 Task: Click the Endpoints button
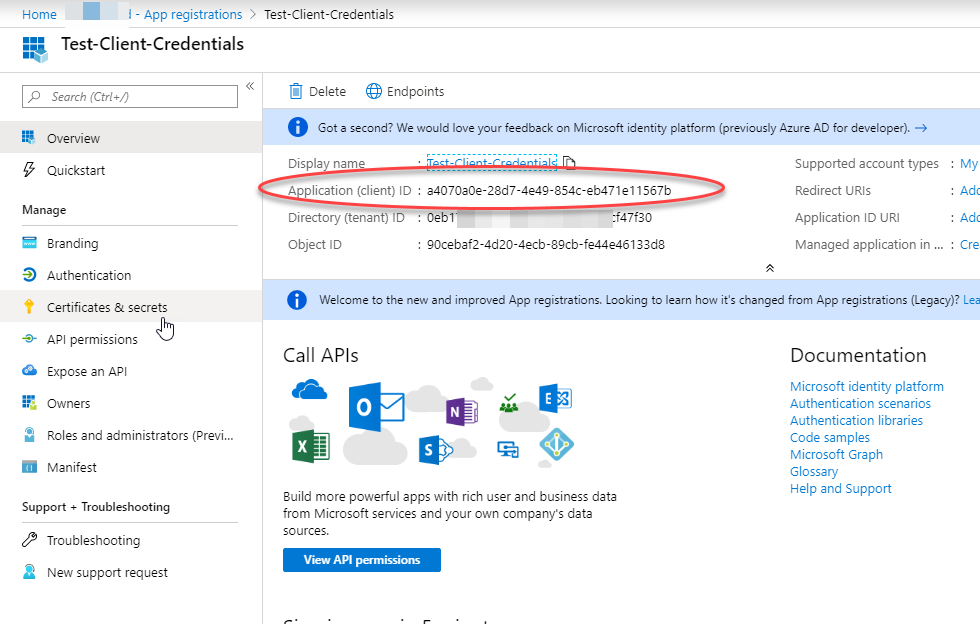405,91
